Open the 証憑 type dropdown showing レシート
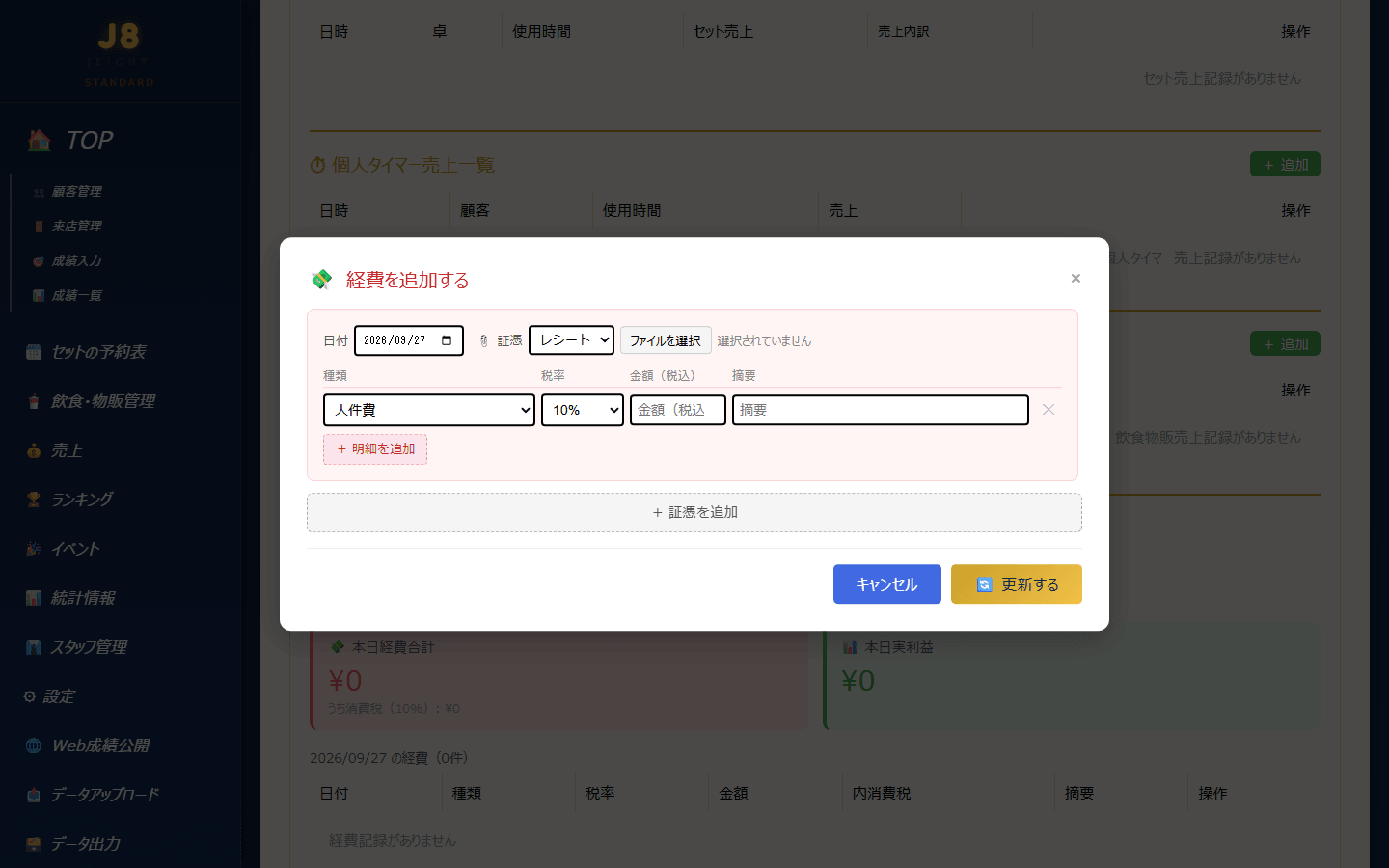Viewport: 1389px width, 868px height. [571, 340]
